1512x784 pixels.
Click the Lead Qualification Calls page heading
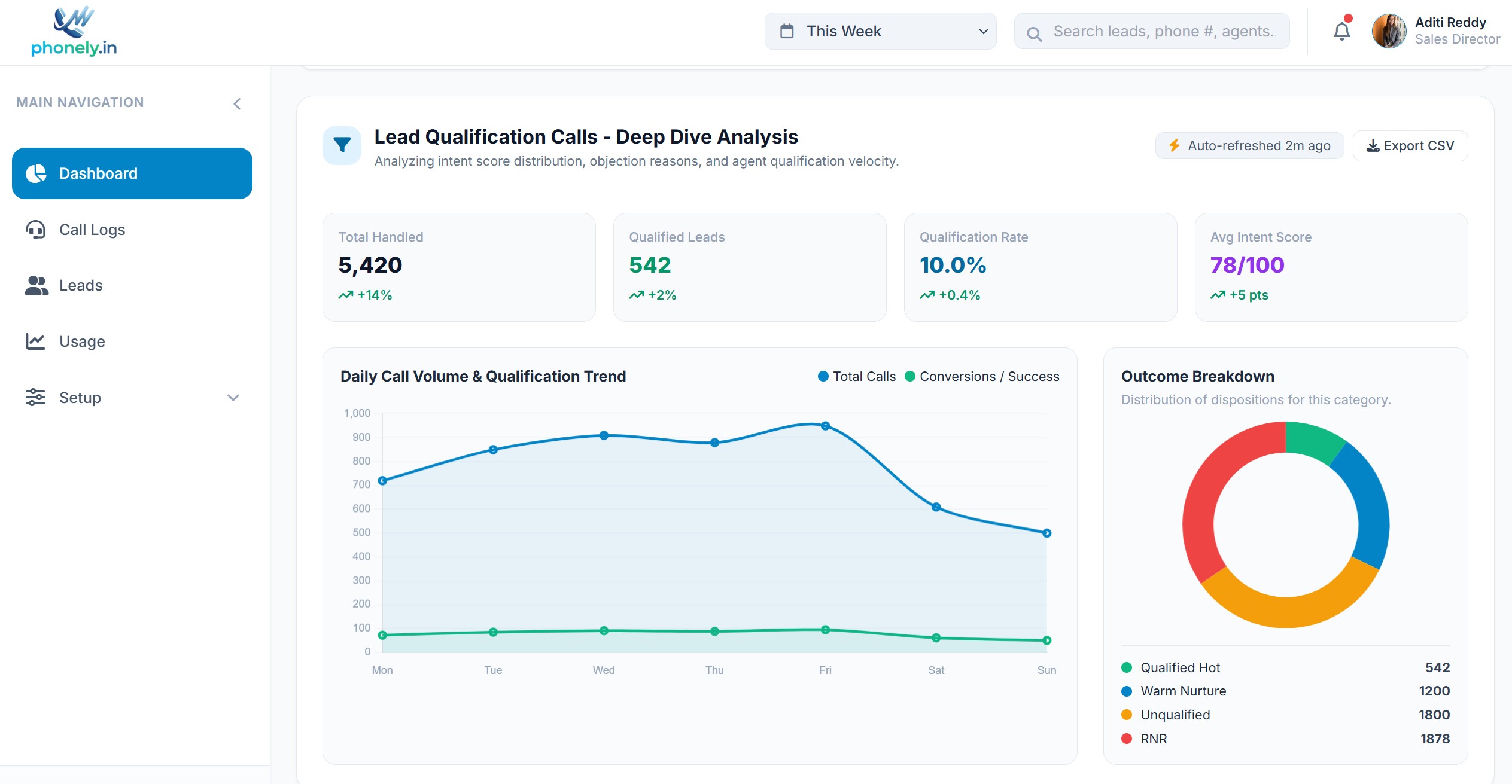586,137
